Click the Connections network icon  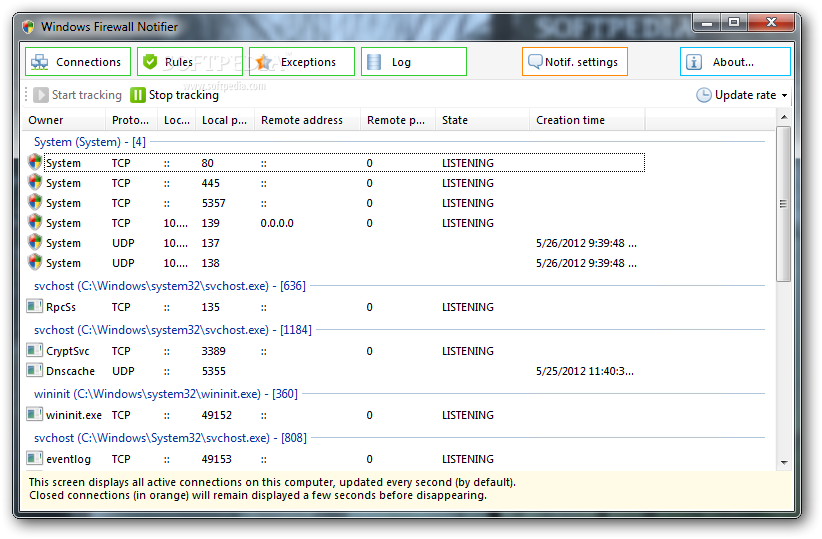tap(39, 62)
